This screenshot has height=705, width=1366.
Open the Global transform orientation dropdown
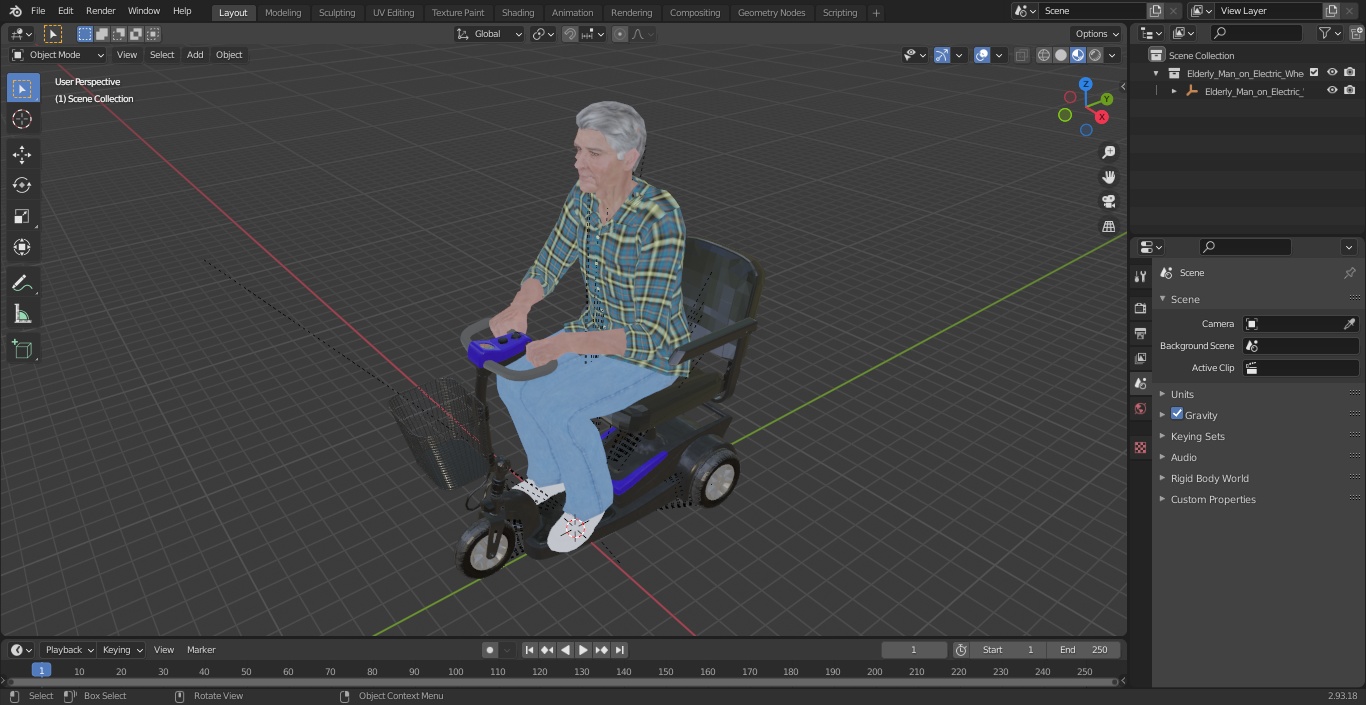point(490,34)
